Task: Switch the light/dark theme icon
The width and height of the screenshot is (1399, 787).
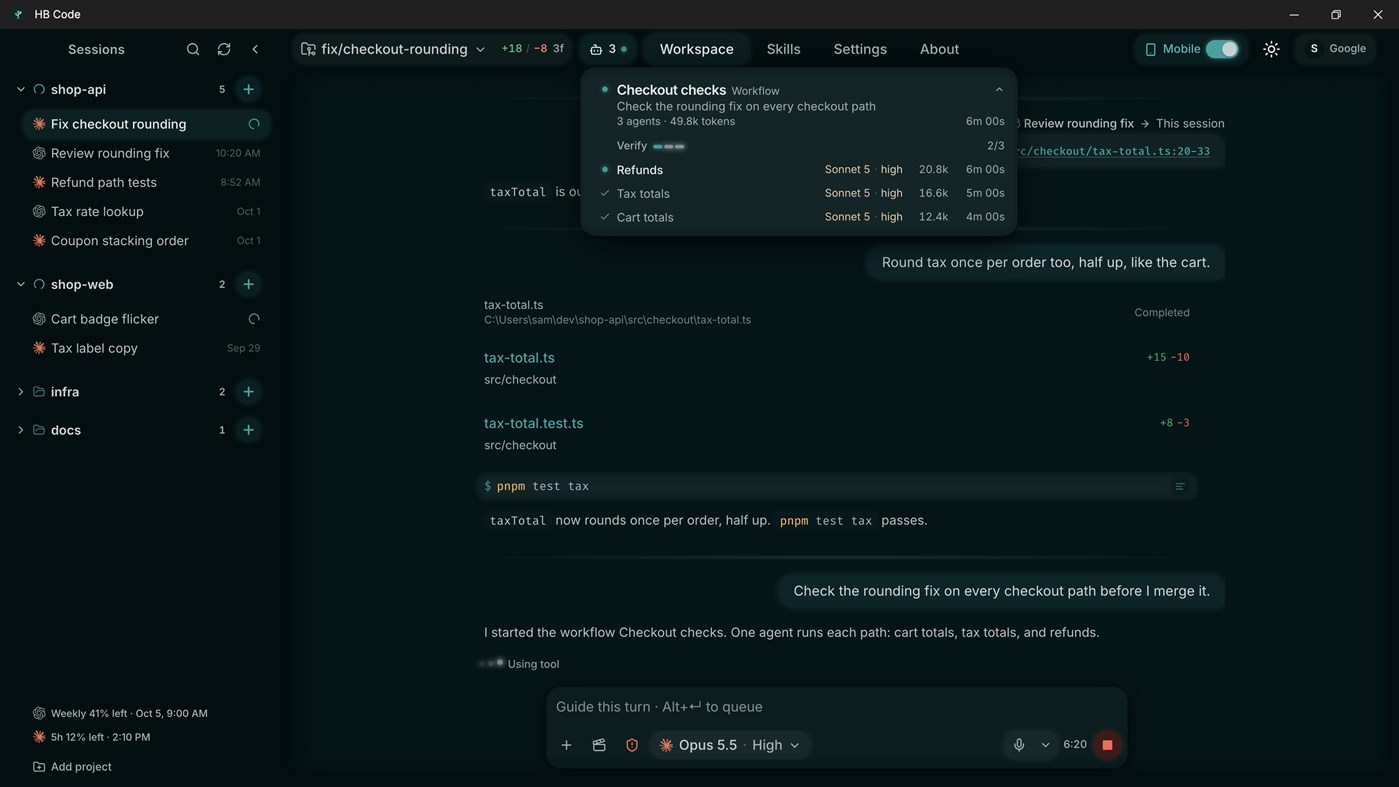Action: [1271, 49]
